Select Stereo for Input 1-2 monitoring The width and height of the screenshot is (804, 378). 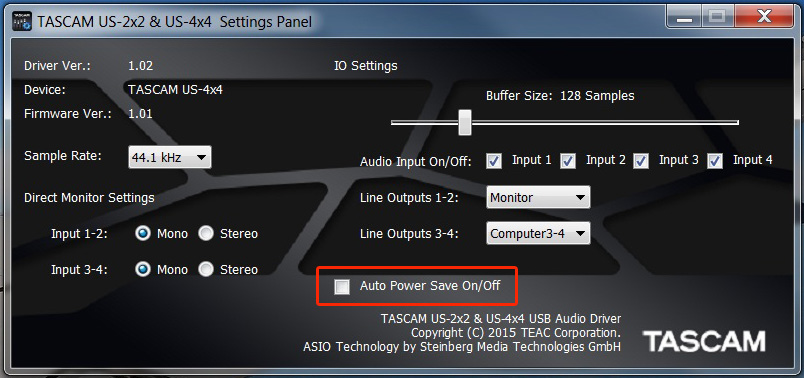206,234
